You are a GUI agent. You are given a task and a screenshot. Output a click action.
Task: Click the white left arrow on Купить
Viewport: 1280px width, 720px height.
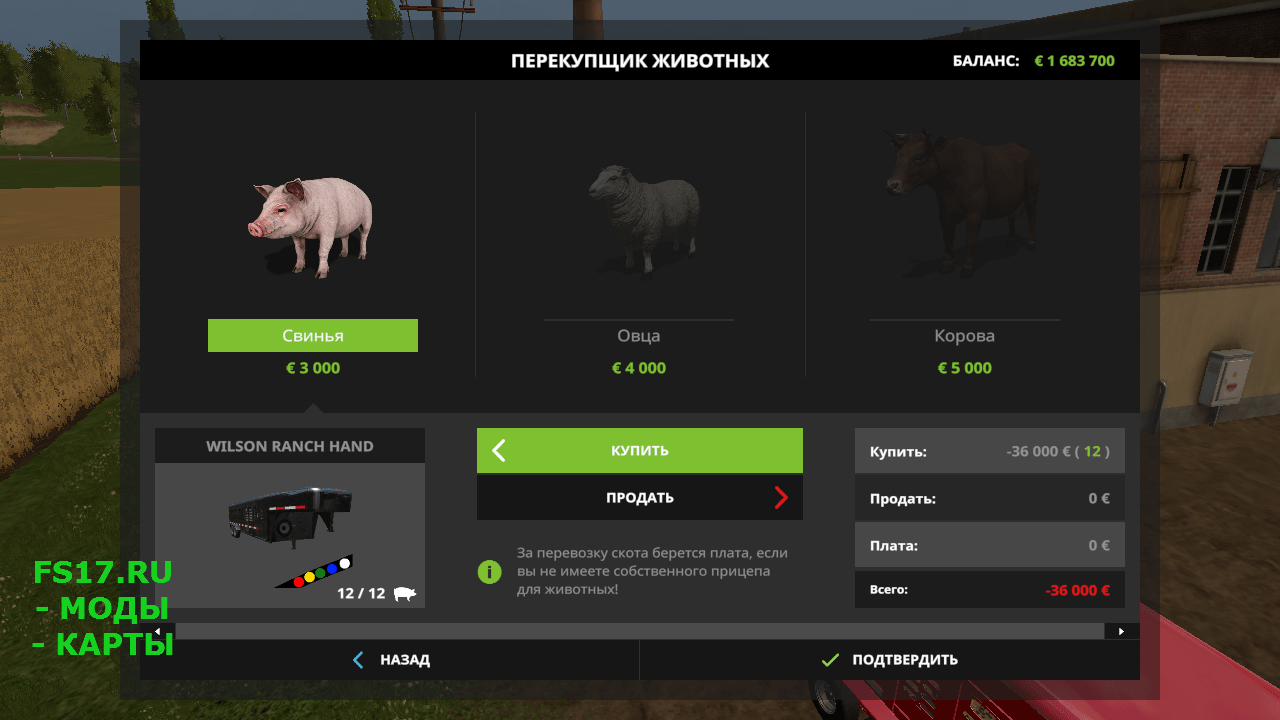499,450
